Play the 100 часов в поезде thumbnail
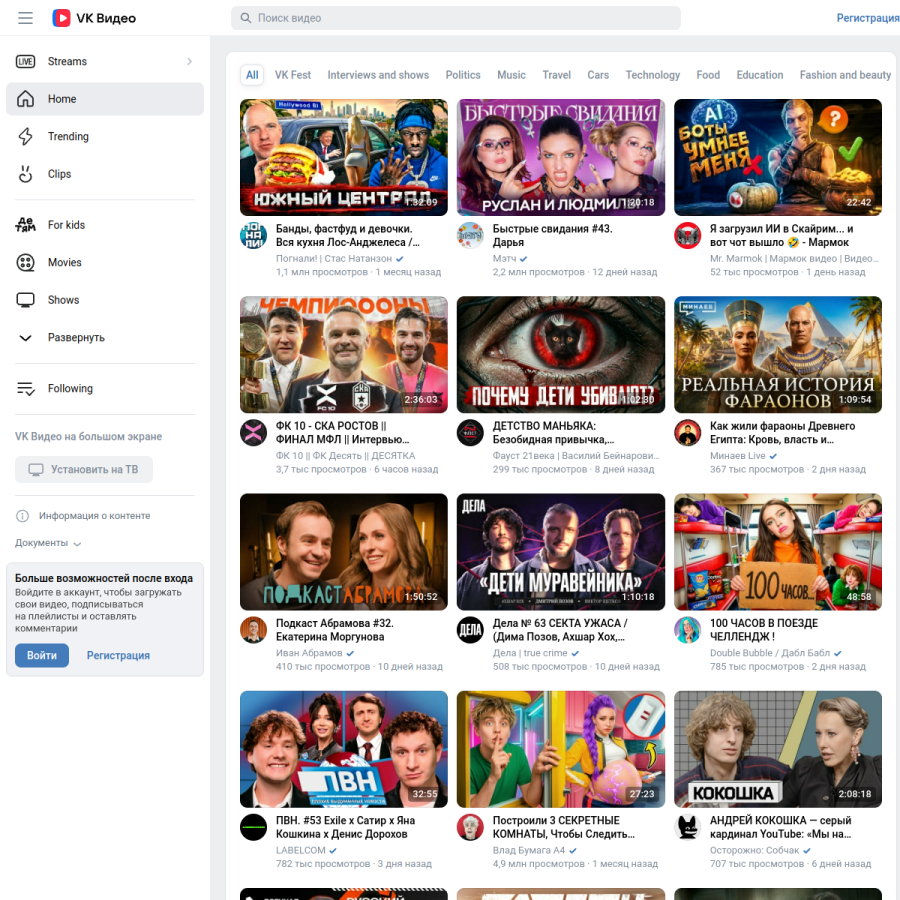 click(x=778, y=552)
